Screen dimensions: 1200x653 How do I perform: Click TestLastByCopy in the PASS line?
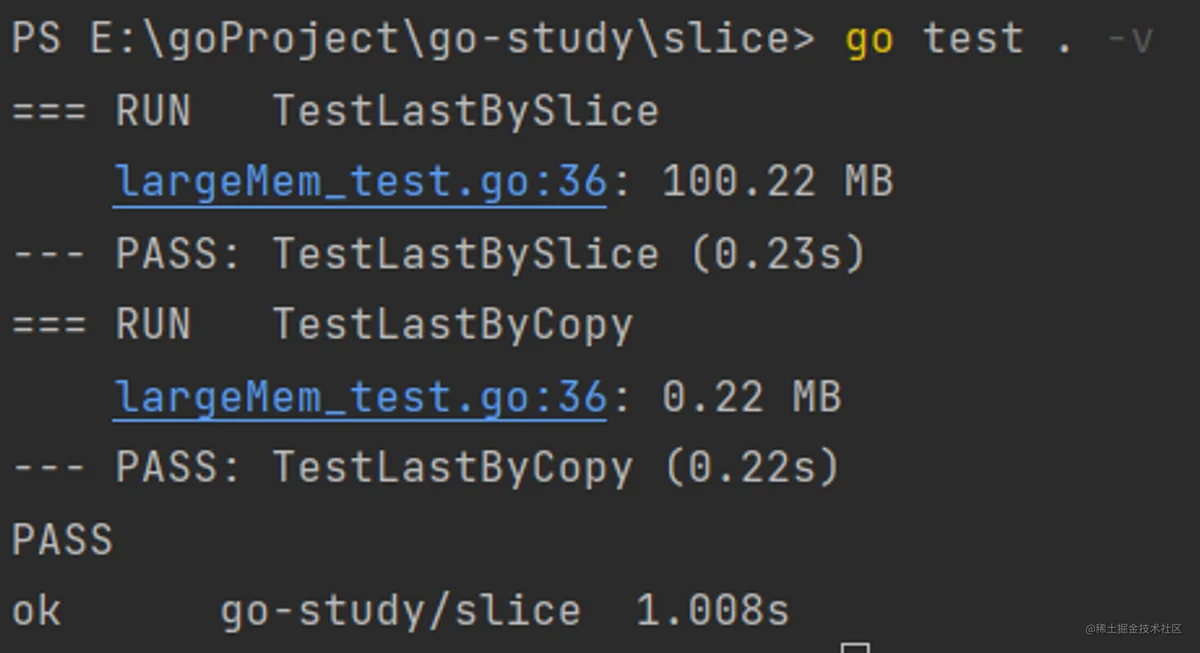pos(453,468)
